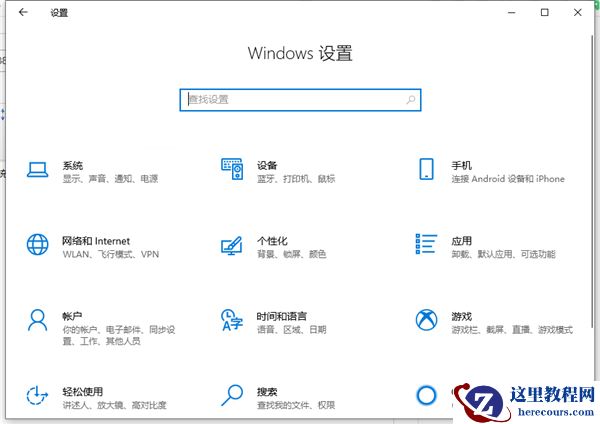Image resolution: width=600 pixels, height=424 pixels.
Task: Select the 游戏 category title
Action: pyautogui.click(x=461, y=316)
